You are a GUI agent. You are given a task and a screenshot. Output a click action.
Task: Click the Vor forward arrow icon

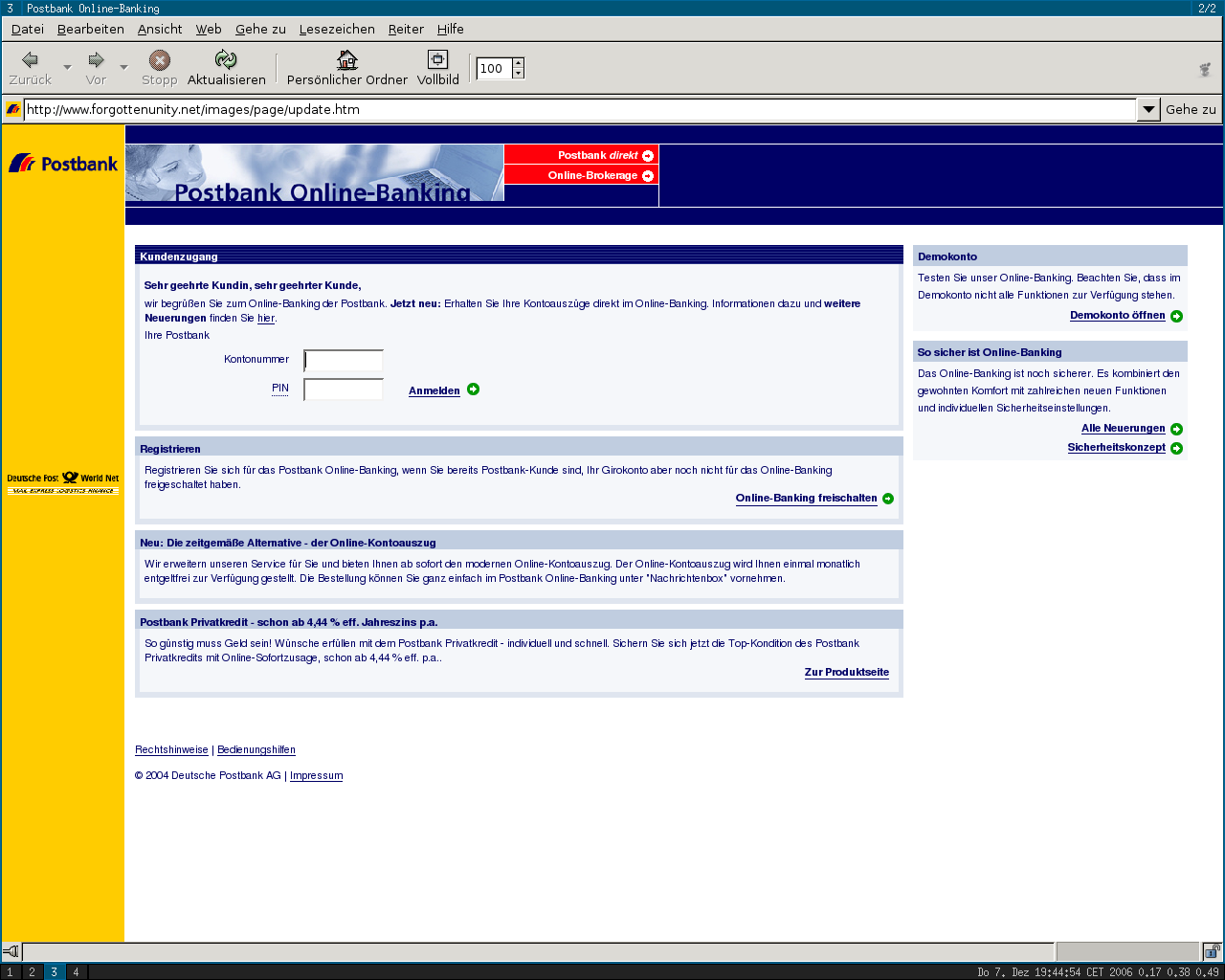pyautogui.click(x=96, y=59)
